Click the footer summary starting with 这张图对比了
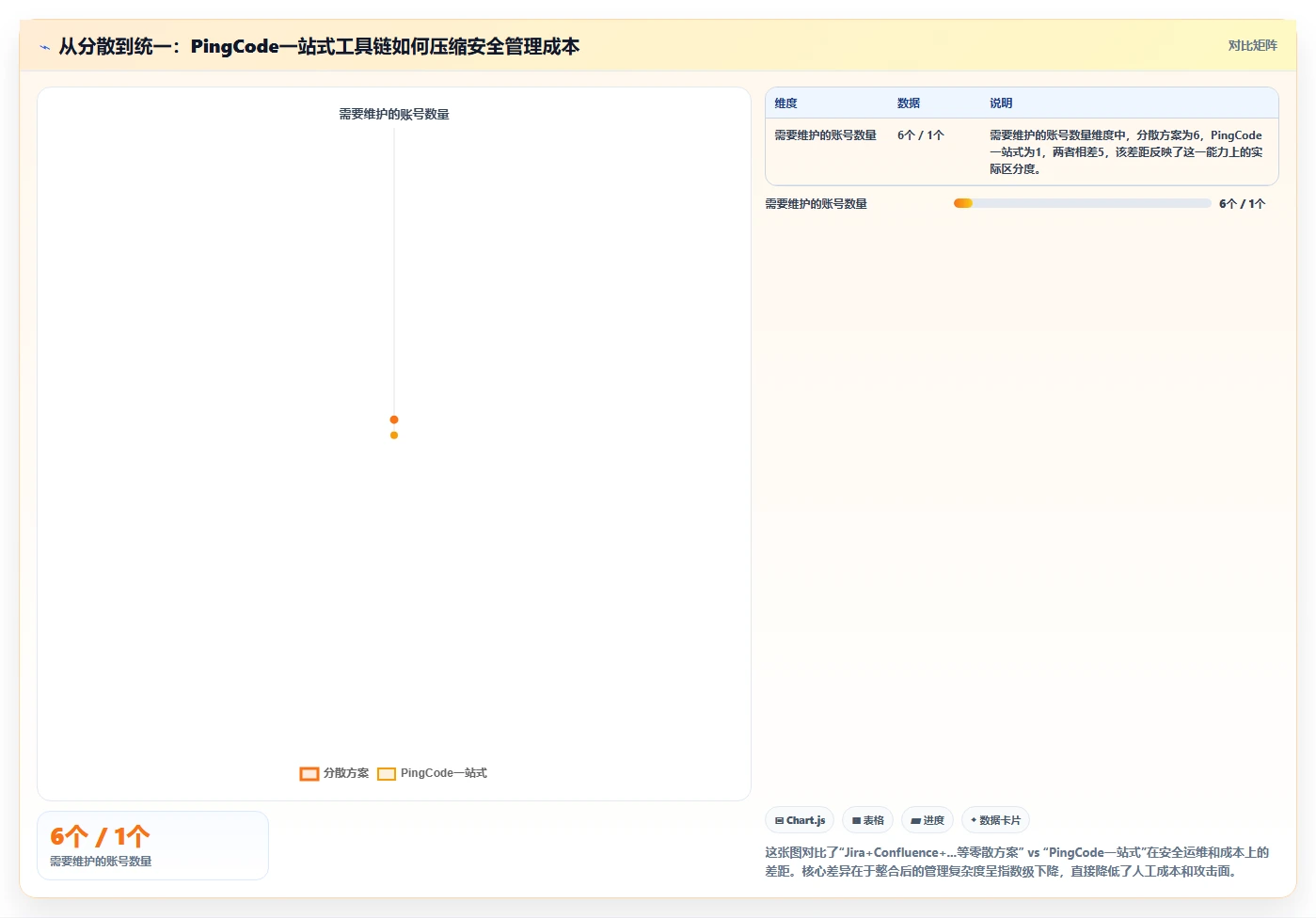Image resolution: width=1316 pixels, height=918 pixels. (1017, 862)
